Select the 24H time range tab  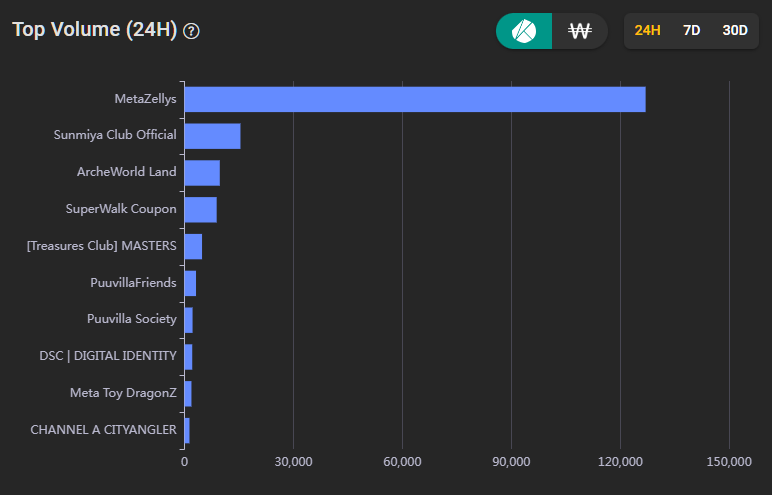coord(647,31)
